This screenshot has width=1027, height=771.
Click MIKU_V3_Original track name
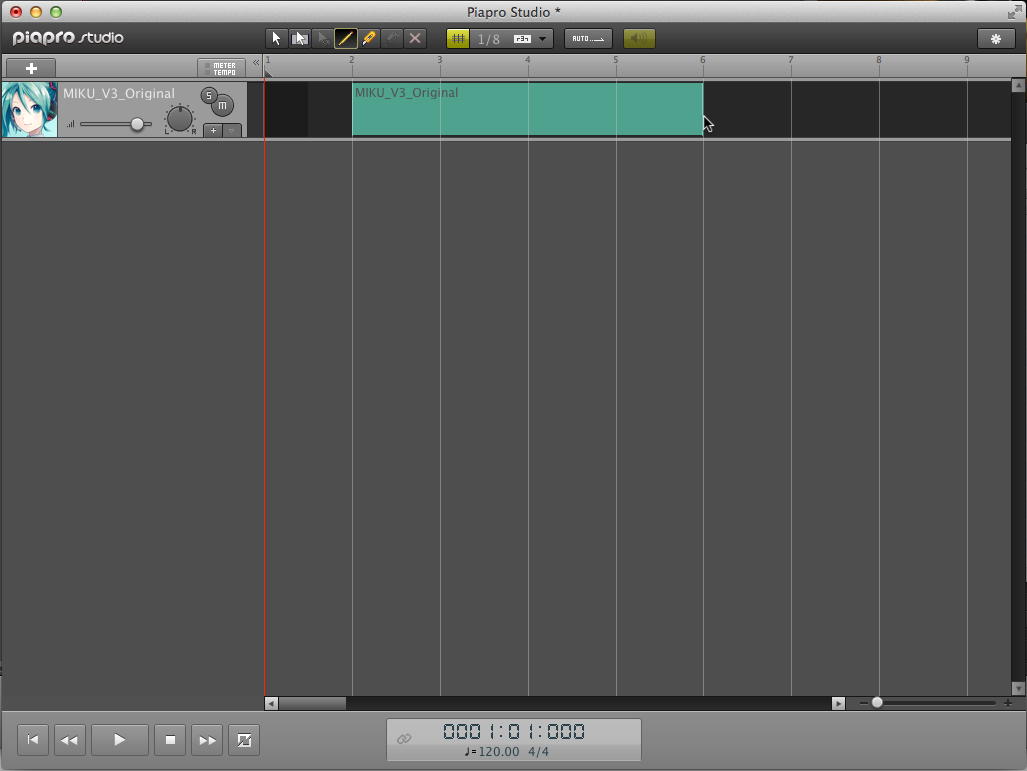(x=119, y=94)
